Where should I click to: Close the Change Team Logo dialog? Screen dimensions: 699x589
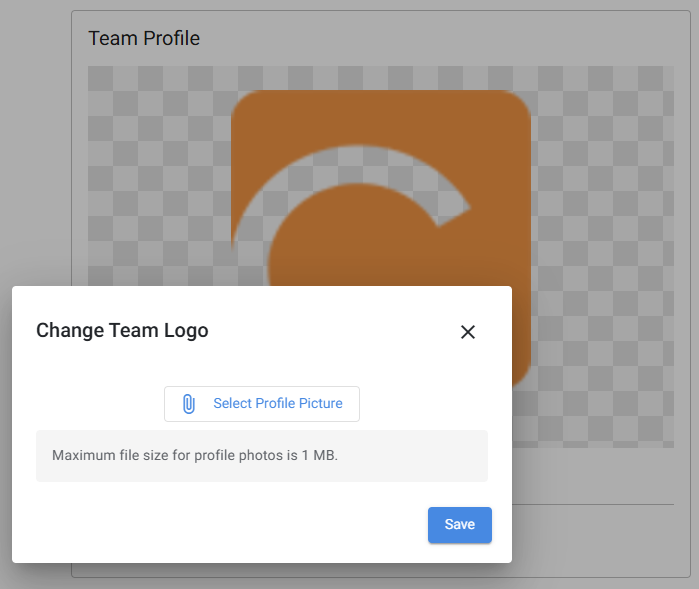pos(468,332)
